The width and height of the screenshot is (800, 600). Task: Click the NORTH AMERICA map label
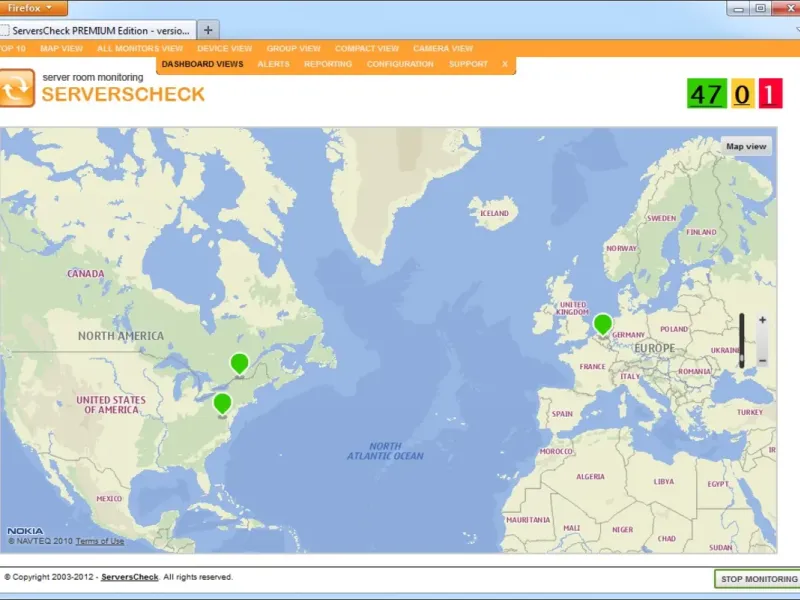click(x=121, y=336)
